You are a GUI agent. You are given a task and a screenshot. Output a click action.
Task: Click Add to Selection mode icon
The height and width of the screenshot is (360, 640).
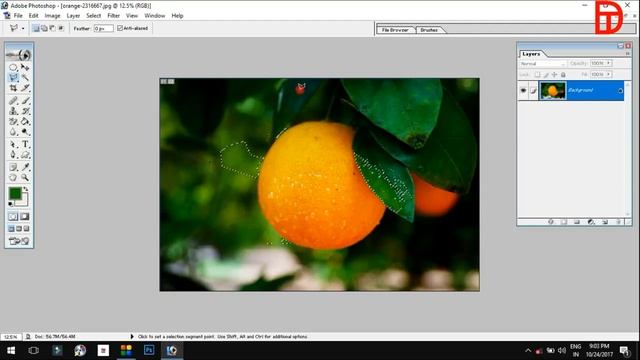[x=44, y=28]
